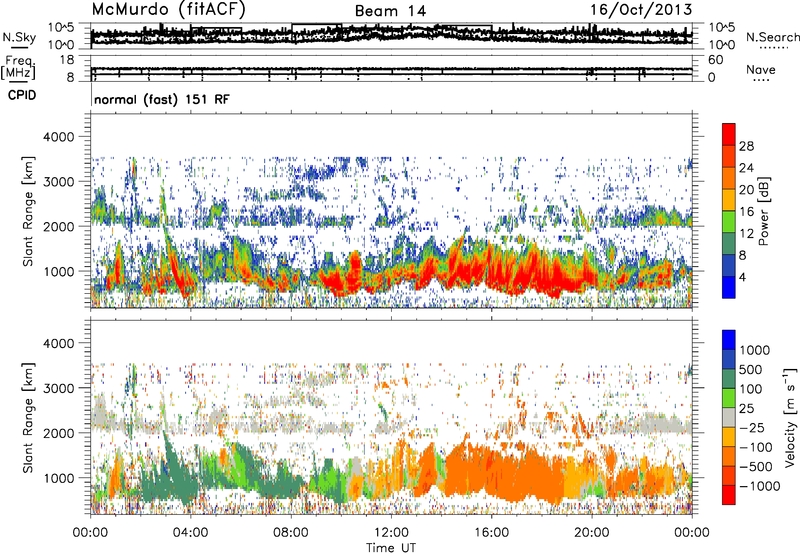Click the 'Velocity [m s-1]' colorbar label
The width and height of the screenshot is (800, 554).
point(790,416)
